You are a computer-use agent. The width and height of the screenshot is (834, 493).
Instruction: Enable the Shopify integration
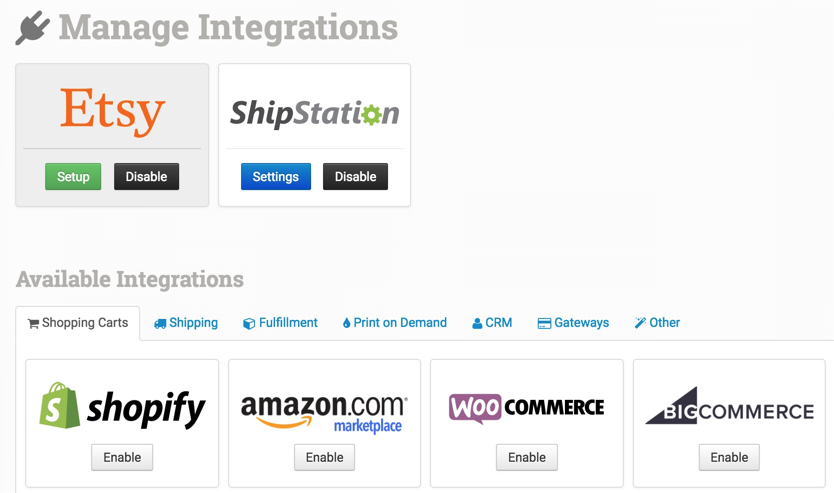coord(122,457)
